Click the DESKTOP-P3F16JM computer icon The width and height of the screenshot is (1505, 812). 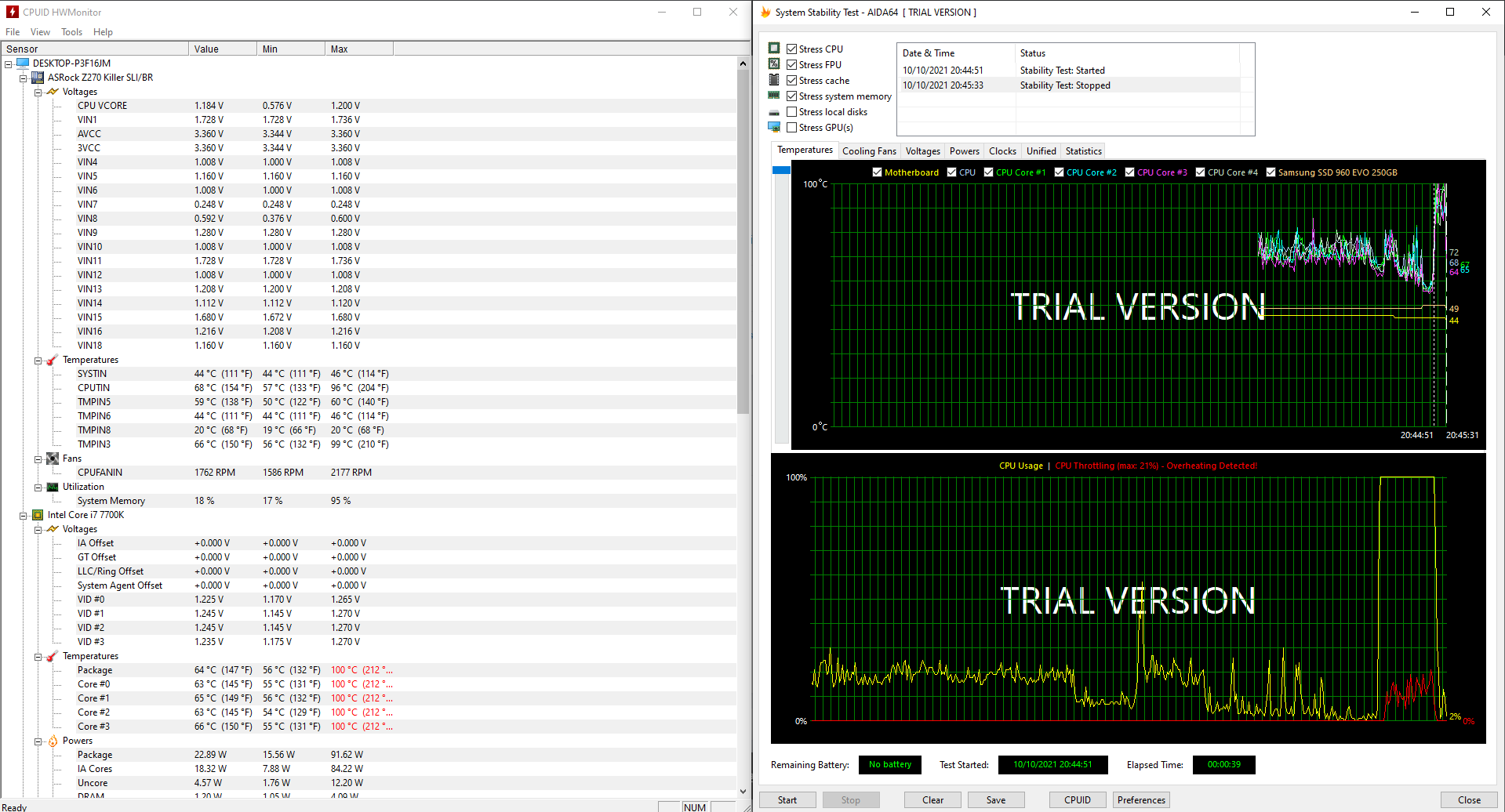click(23, 63)
